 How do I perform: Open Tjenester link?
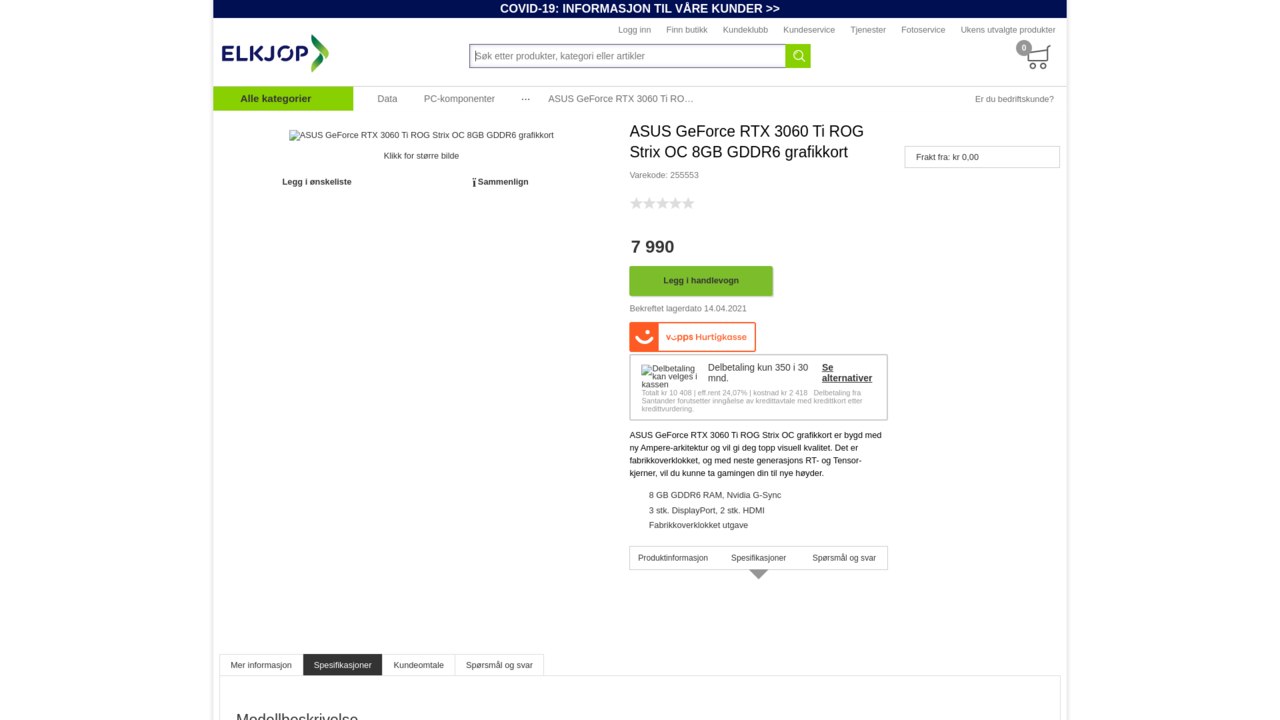(x=868, y=30)
